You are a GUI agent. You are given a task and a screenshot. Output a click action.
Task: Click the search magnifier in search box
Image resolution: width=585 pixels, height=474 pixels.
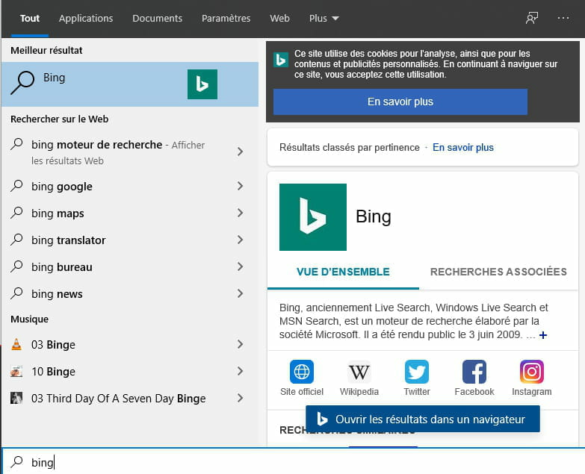(17, 462)
